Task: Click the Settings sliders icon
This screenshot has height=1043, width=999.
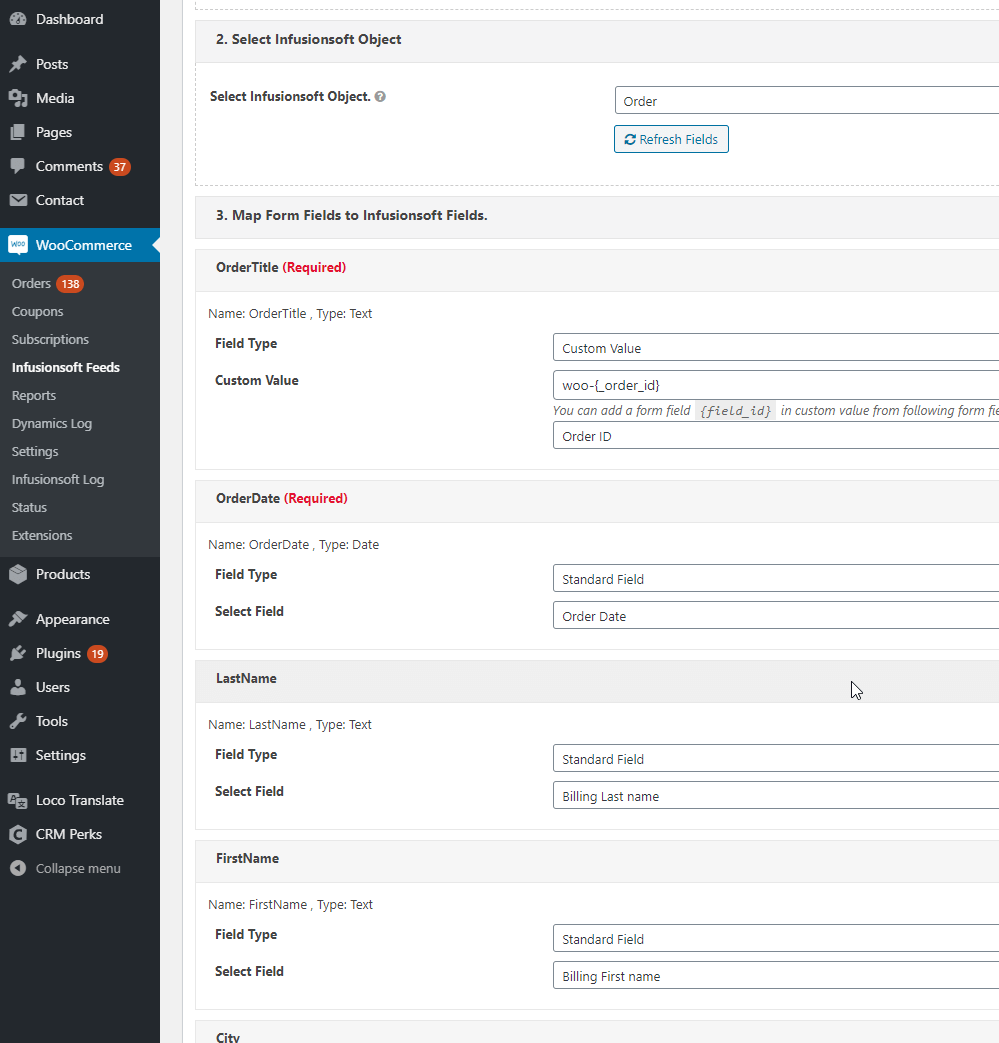Action: coord(18,755)
